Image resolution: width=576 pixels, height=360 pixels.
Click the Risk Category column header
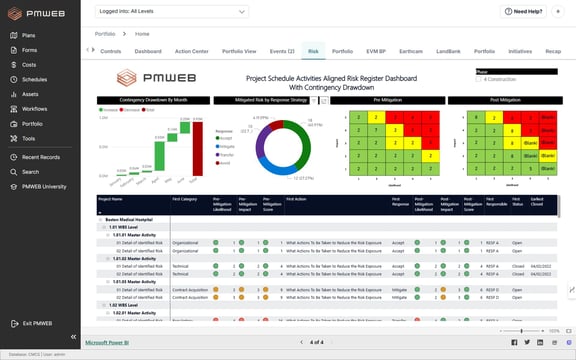pos(185,199)
